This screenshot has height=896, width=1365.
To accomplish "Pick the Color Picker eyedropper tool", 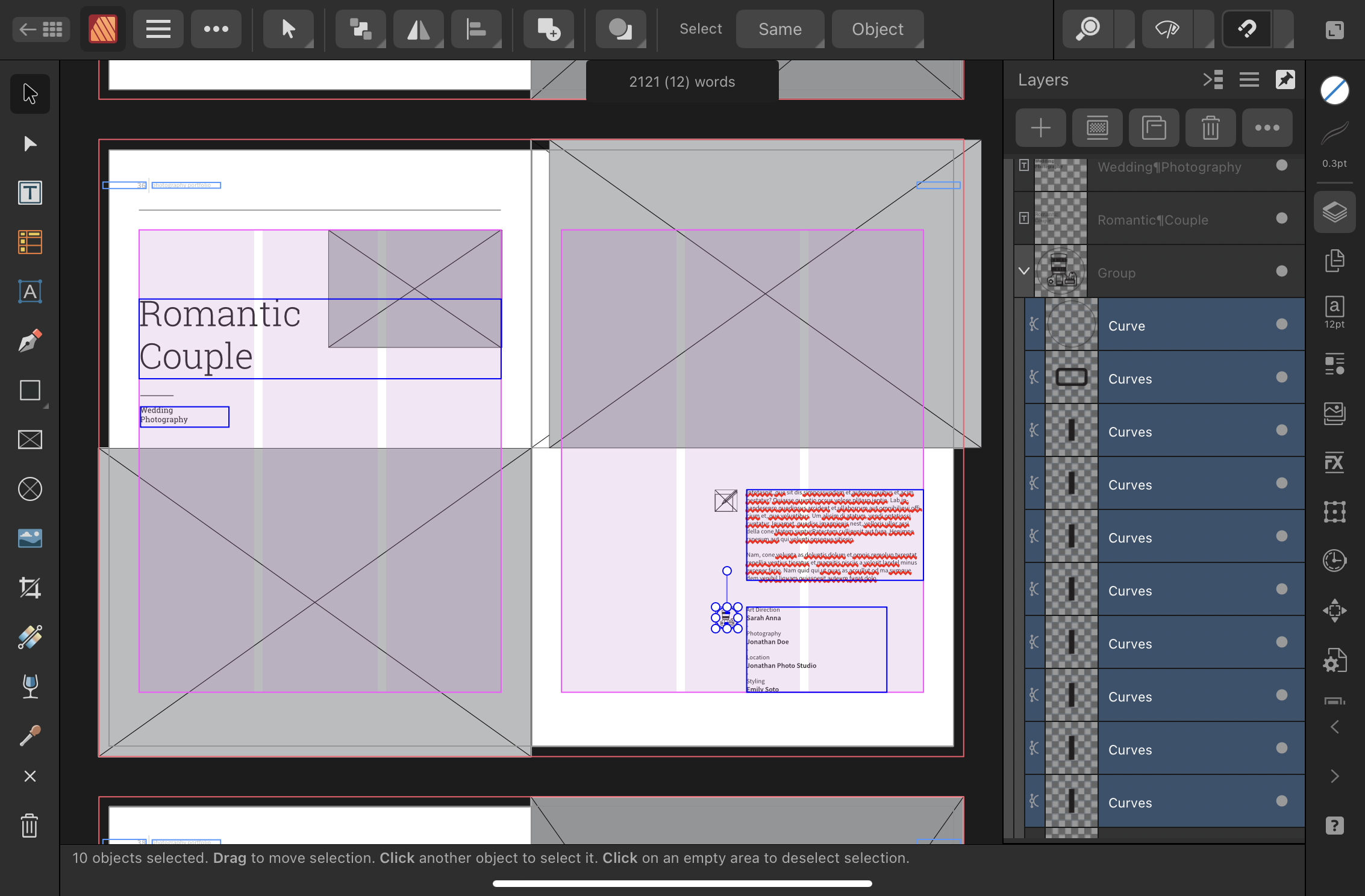I will click(30, 735).
